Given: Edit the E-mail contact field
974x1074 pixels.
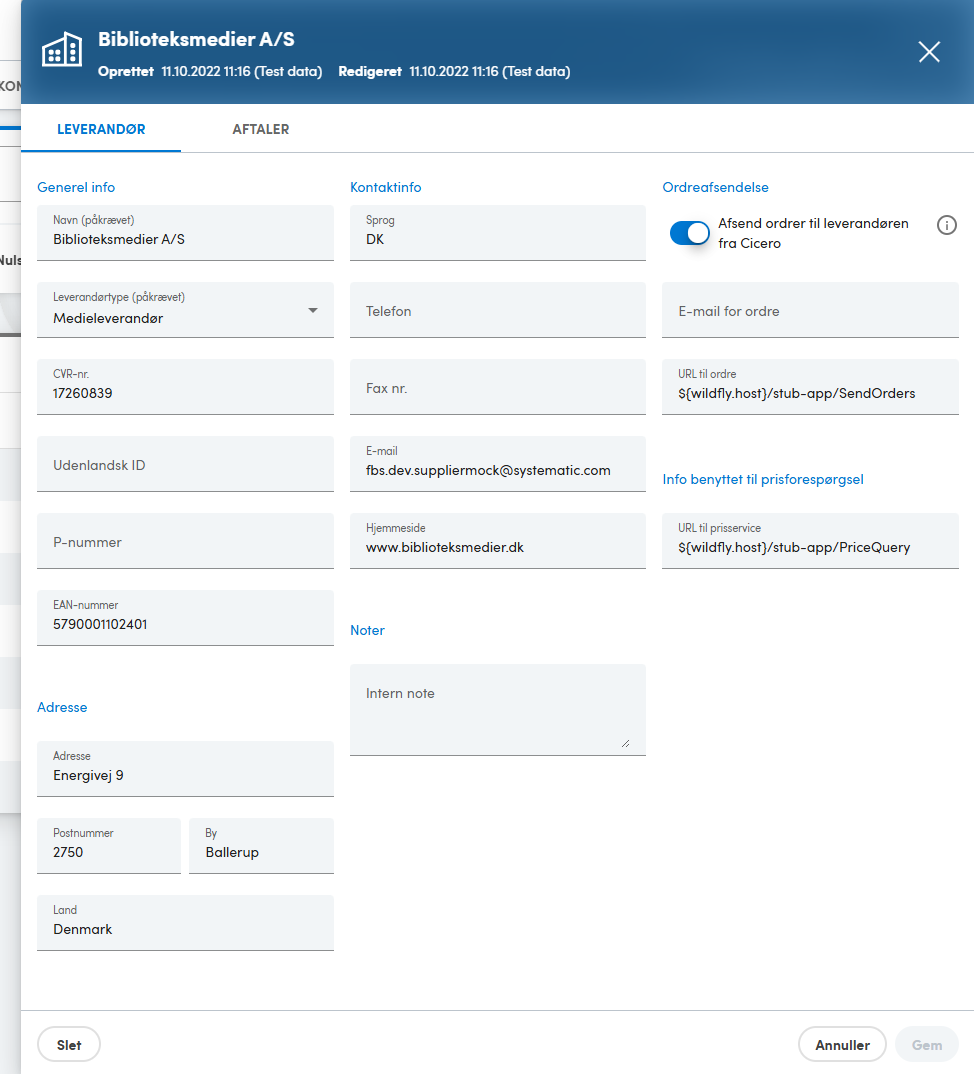Looking at the screenshot, I should (498, 464).
